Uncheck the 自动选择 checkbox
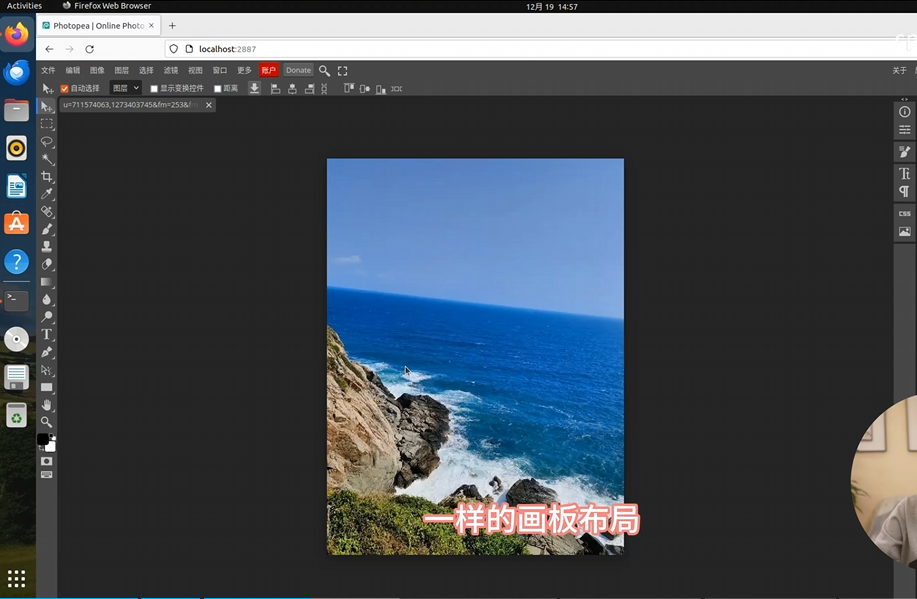 pos(64,89)
